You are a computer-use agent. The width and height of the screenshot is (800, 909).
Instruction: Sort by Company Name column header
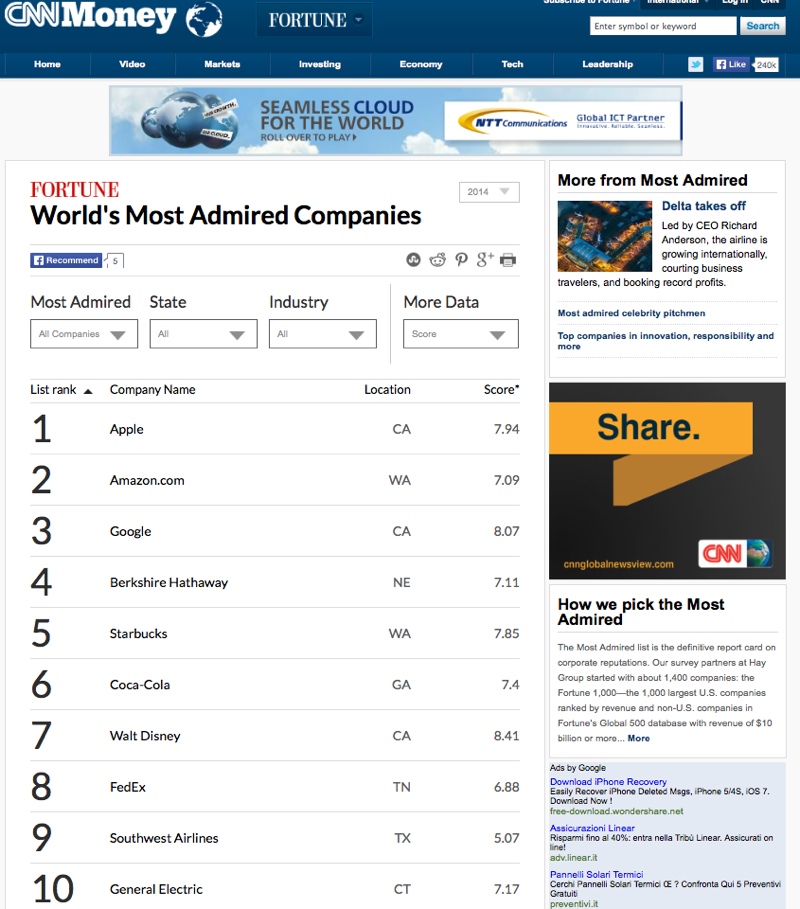(x=152, y=390)
